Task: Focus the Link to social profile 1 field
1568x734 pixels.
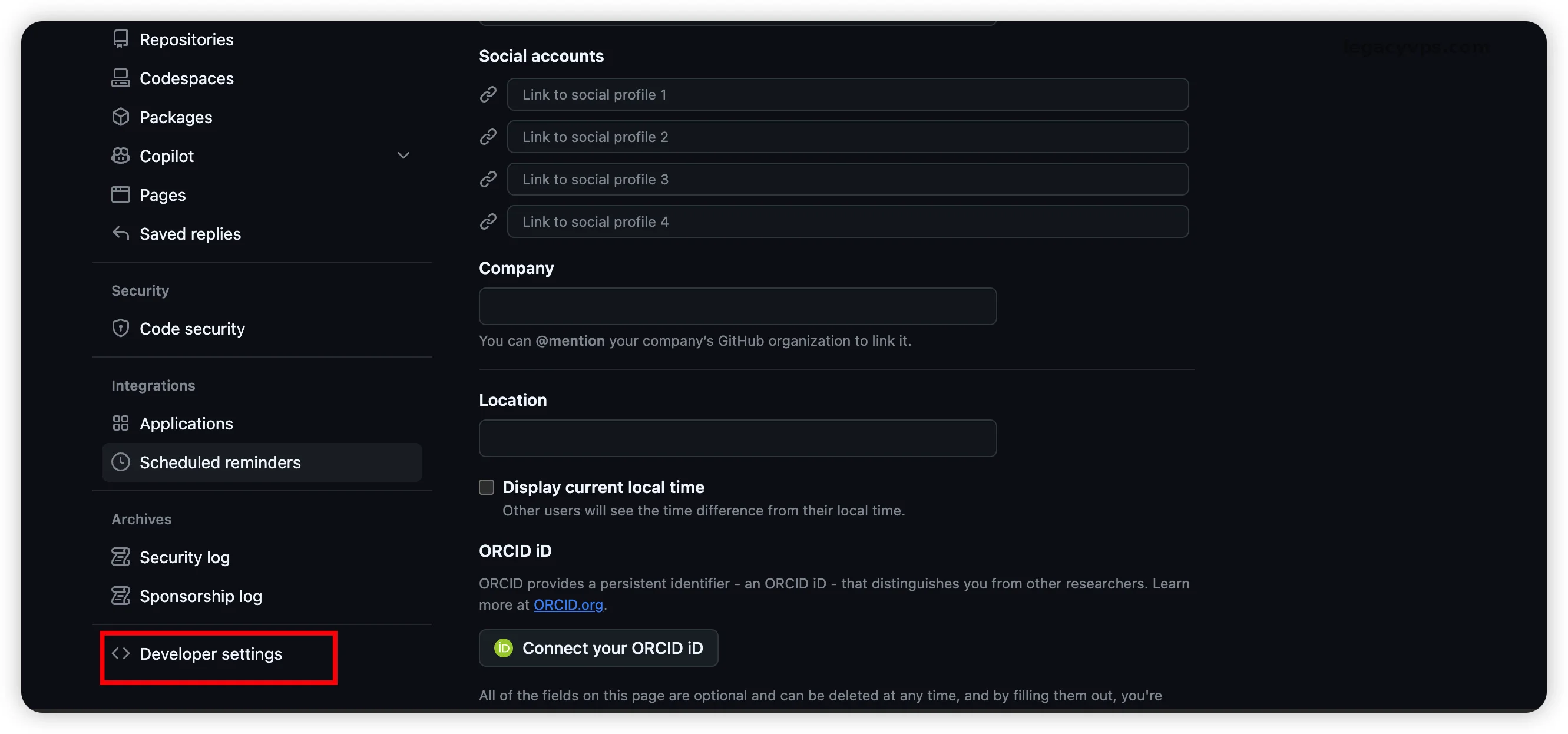Action: click(x=848, y=94)
